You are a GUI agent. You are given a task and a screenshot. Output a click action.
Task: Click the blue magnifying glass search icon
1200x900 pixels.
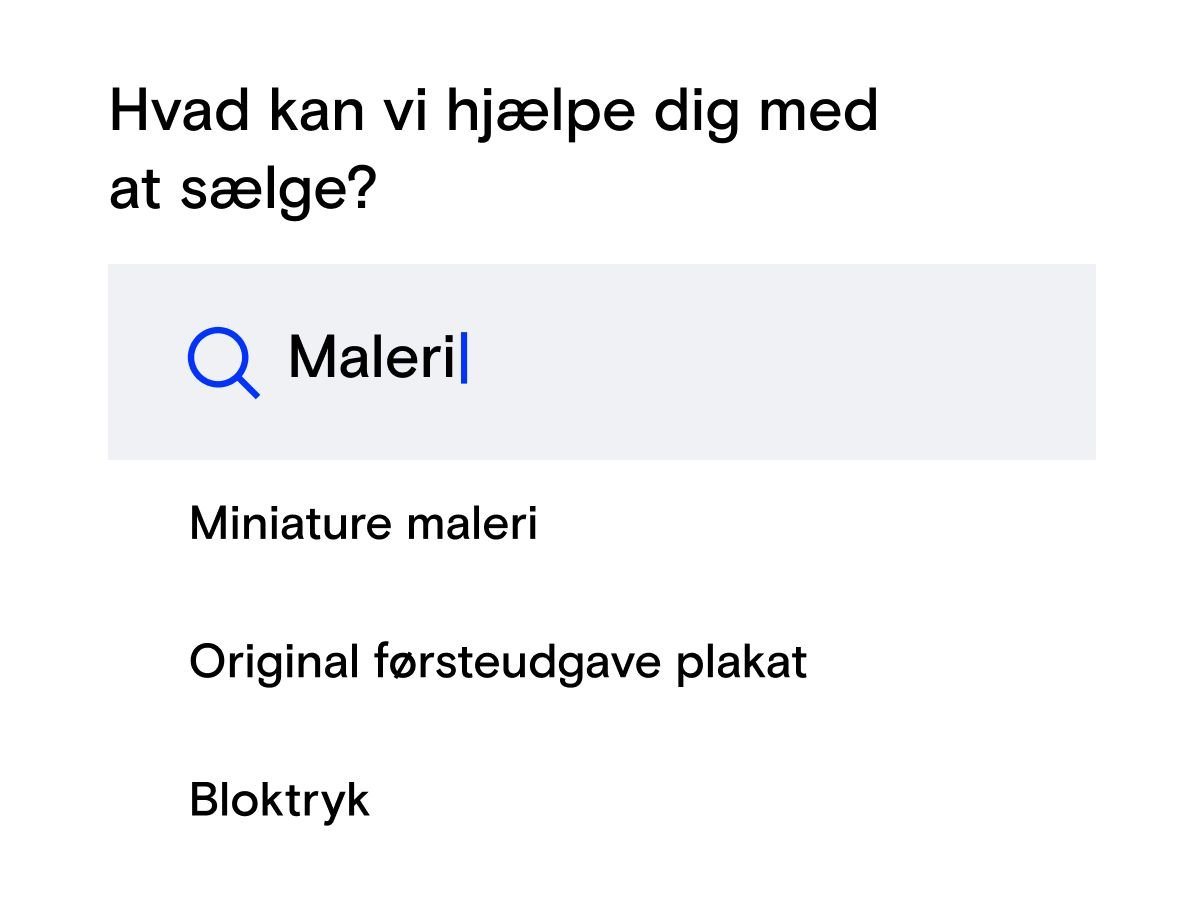222,360
